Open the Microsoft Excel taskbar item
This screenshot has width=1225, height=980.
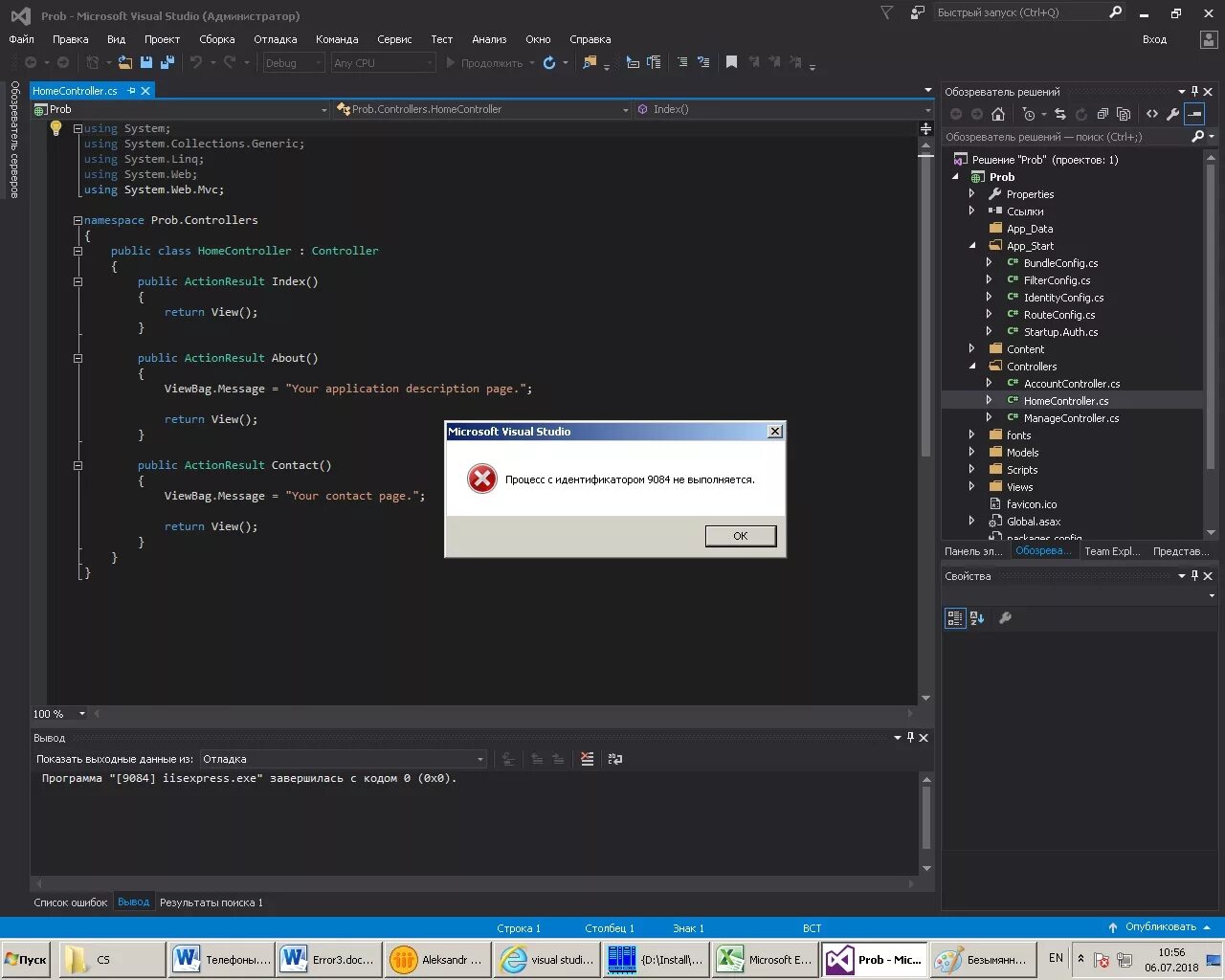[x=766, y=960]
